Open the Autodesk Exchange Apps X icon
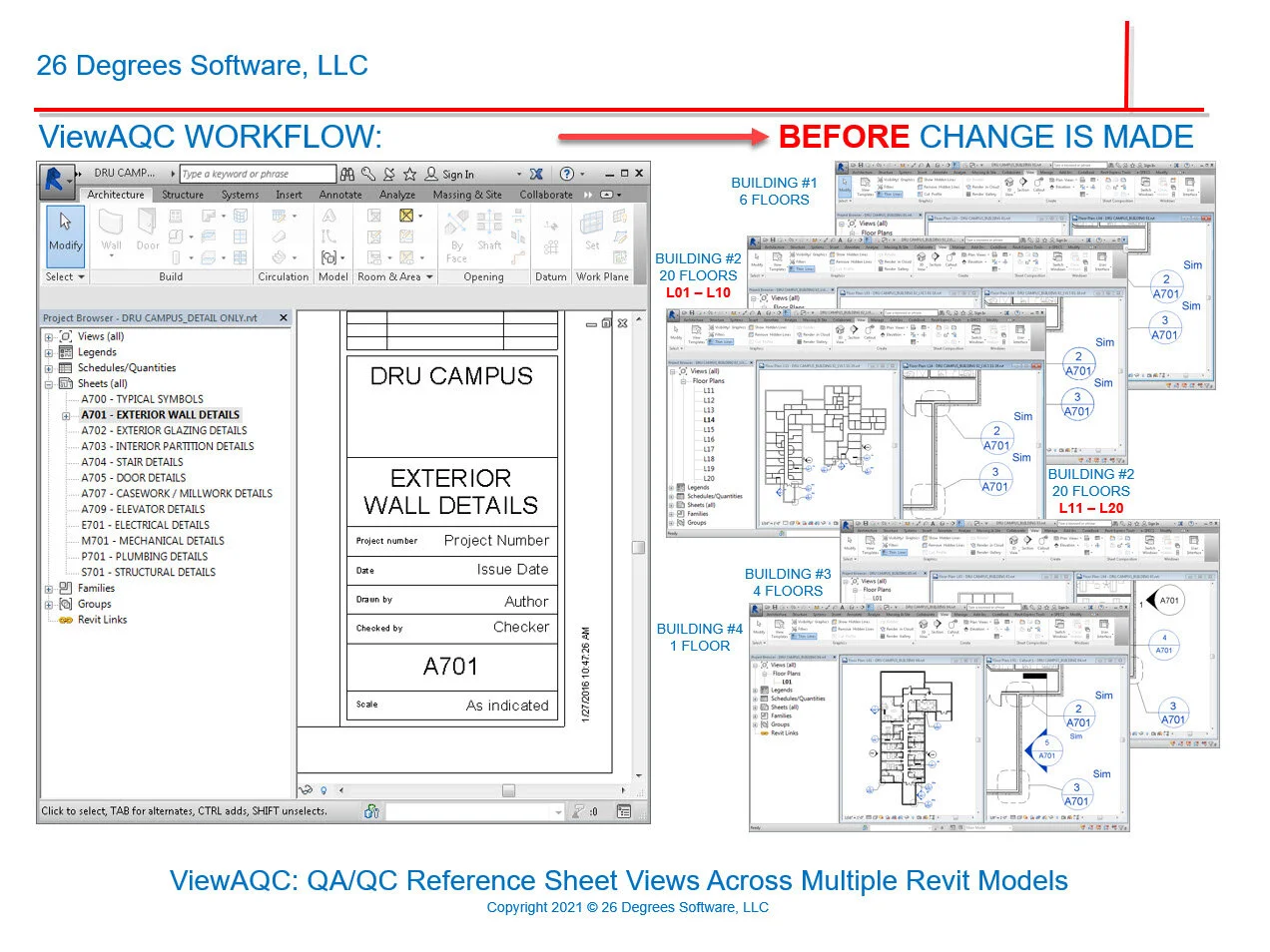1270x952 pixels. point(536,174)
